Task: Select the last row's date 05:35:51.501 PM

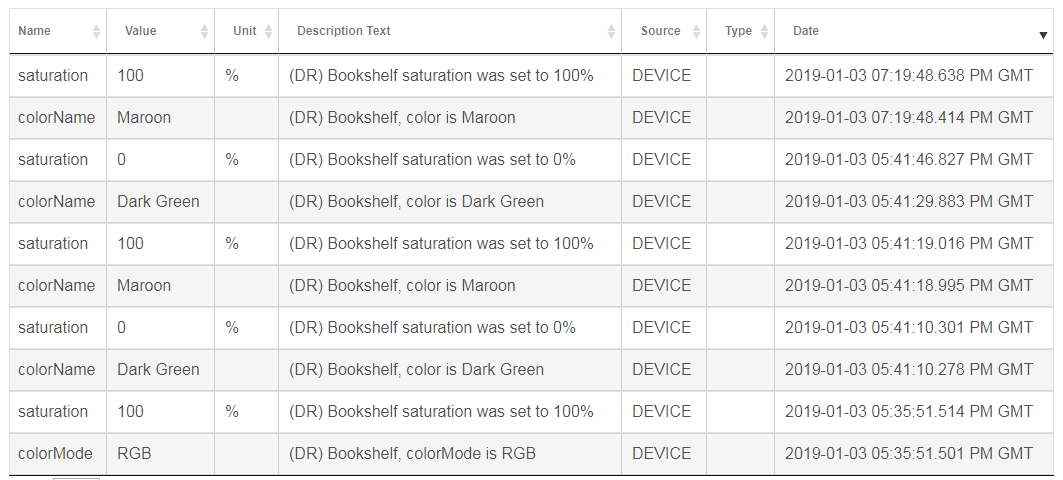Action: tap(908, 454)
